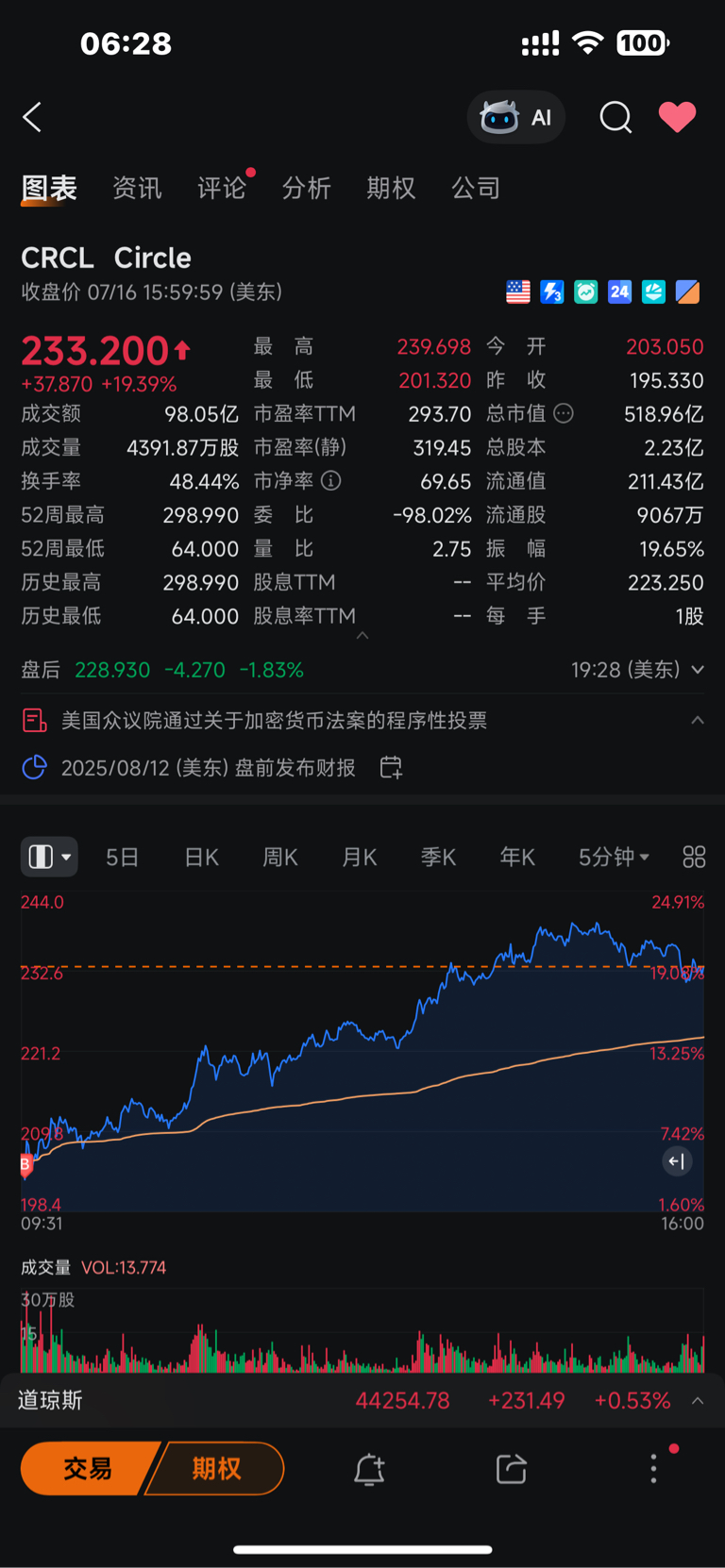
Task: Open the more options three-dot menu
Action: tap(653, 1469)
